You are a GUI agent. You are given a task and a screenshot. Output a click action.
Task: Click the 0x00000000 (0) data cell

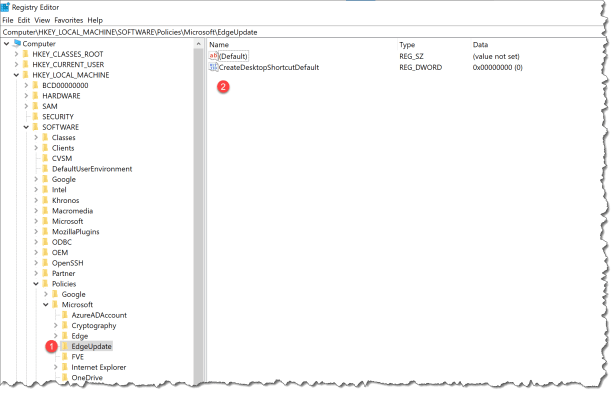497,67
